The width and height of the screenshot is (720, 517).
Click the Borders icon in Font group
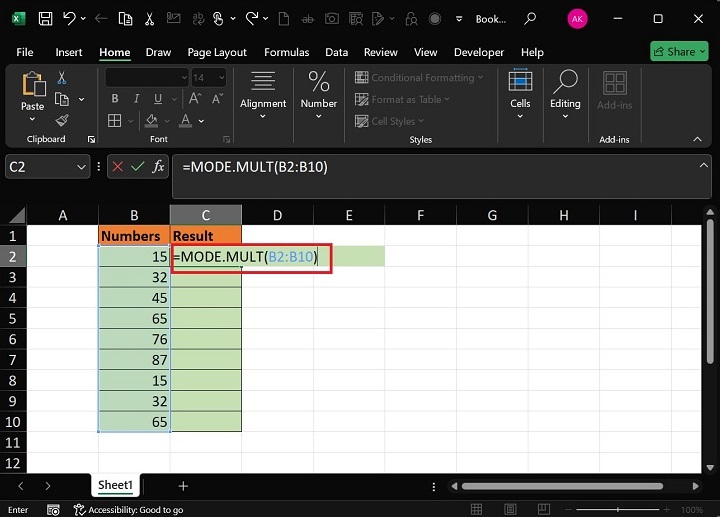tap(114, 121)
